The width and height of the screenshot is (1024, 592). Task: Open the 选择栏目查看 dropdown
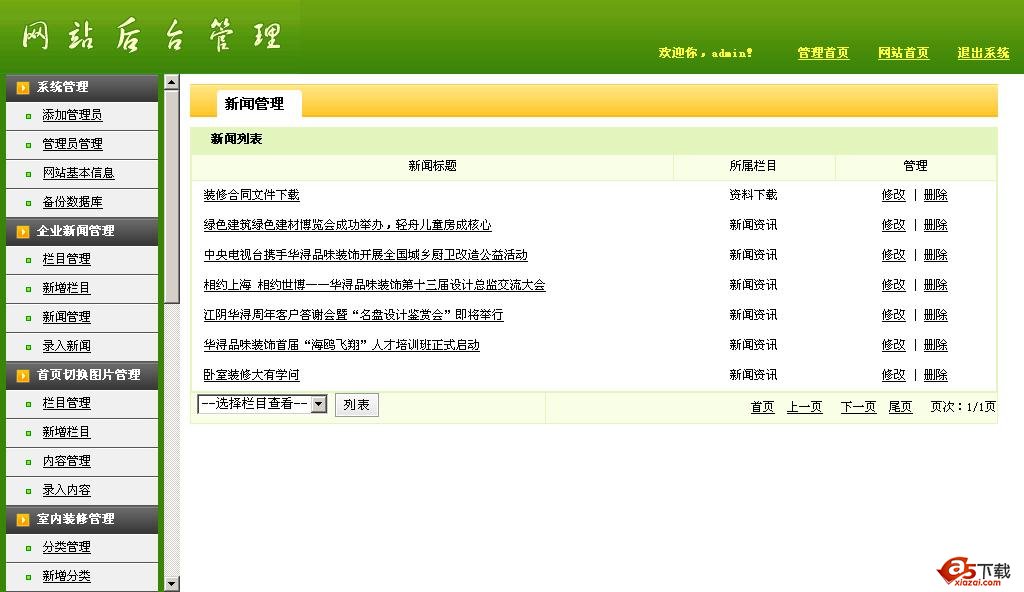coord(262,404)
